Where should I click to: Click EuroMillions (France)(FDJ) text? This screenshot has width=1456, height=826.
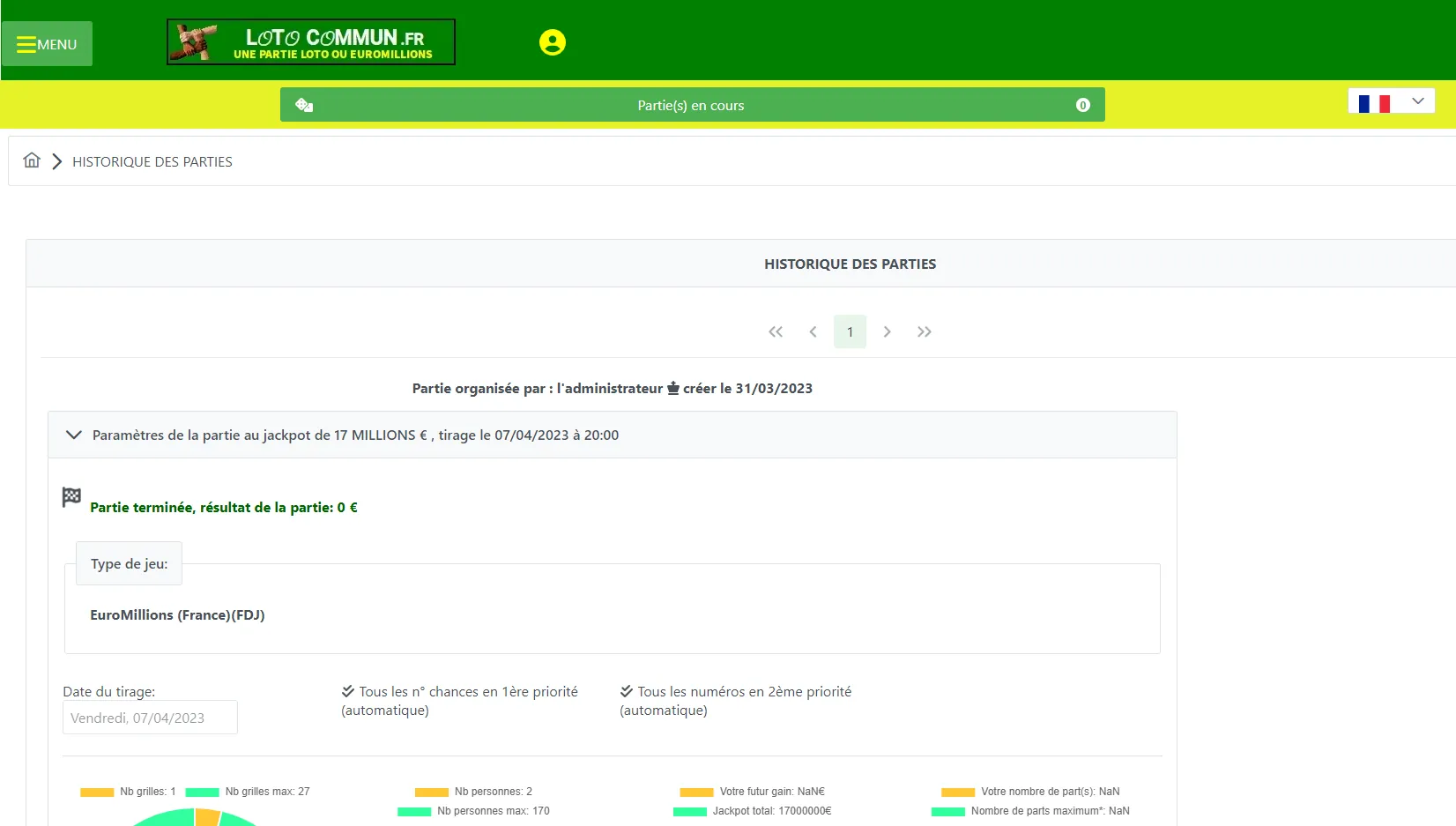pos(177,615)
